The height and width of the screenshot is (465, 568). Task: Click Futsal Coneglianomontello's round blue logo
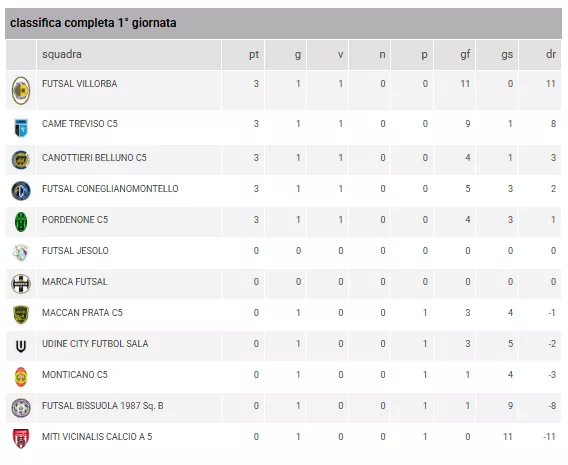[x=21, y=191]
